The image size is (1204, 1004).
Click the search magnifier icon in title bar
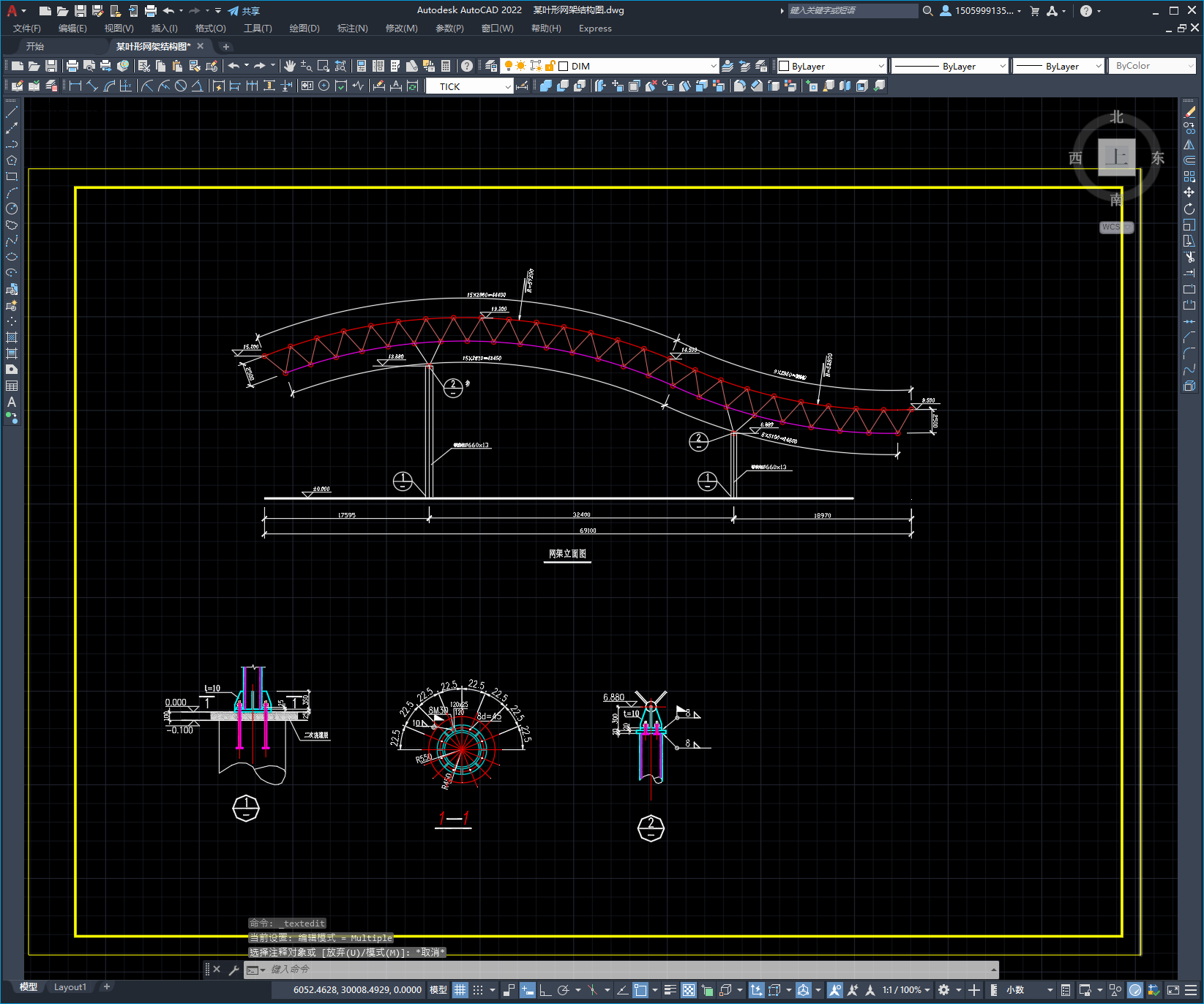[927, 11]
